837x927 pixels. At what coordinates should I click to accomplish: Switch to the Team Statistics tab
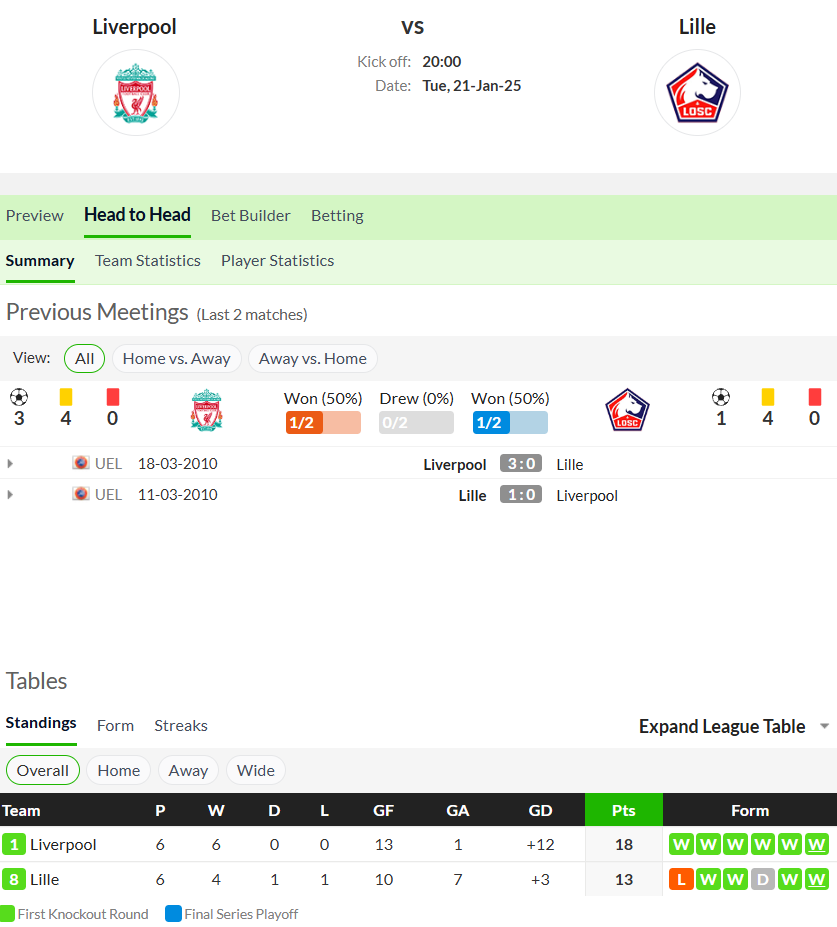(x=148, y=261)
